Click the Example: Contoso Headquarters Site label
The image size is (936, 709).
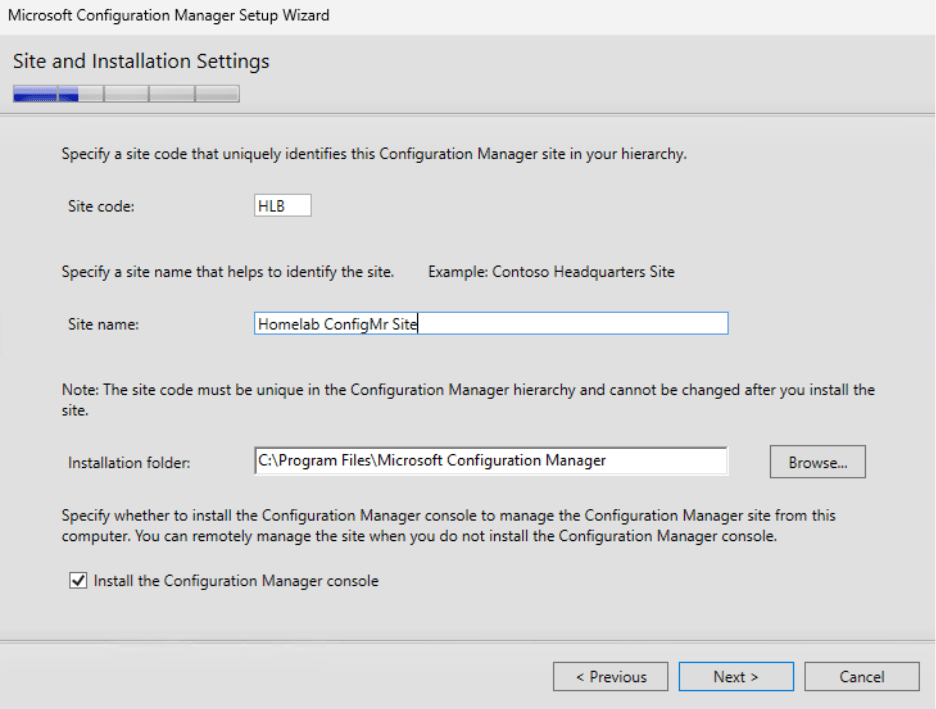pos(551,271)
